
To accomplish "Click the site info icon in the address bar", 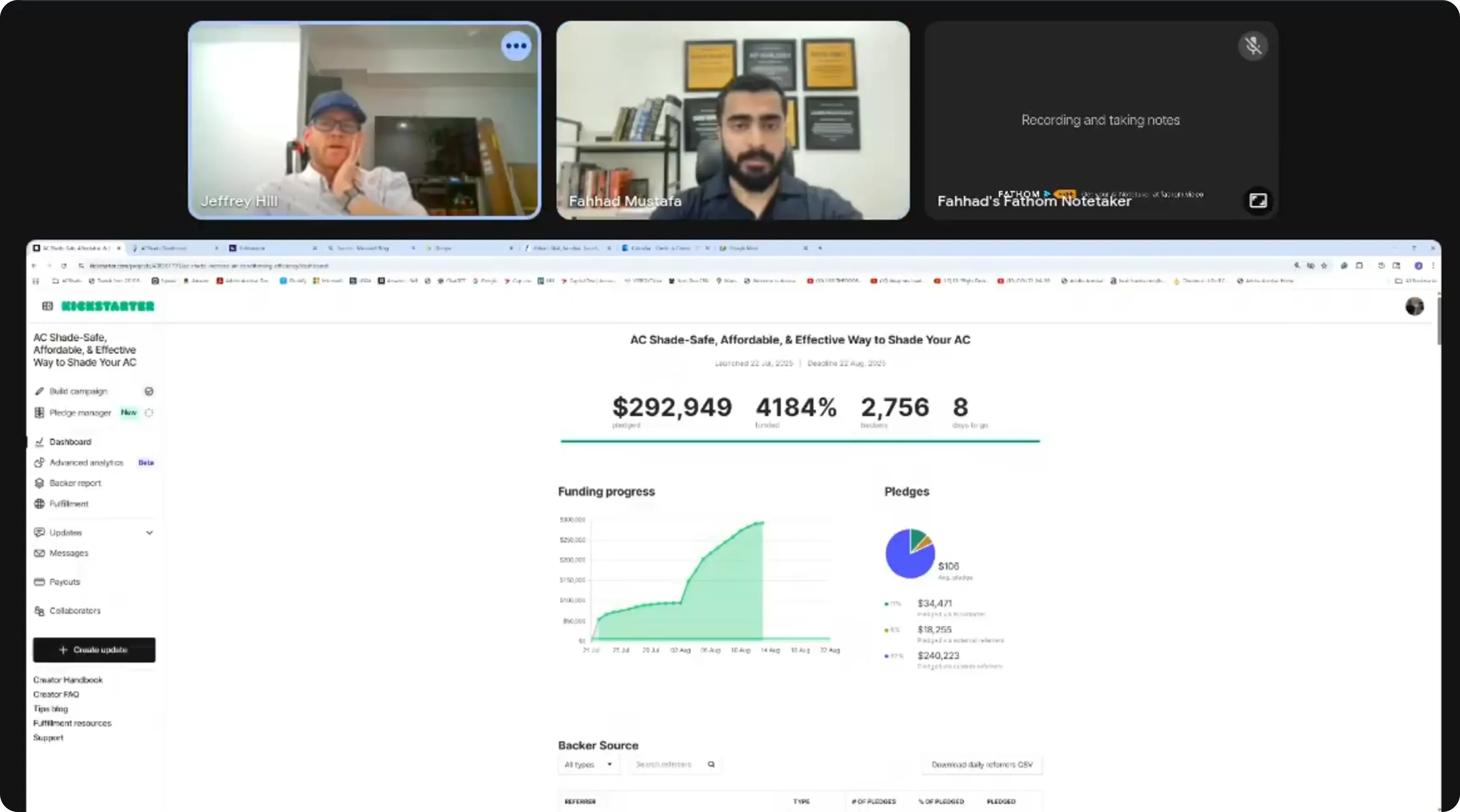I will [81, 266].
